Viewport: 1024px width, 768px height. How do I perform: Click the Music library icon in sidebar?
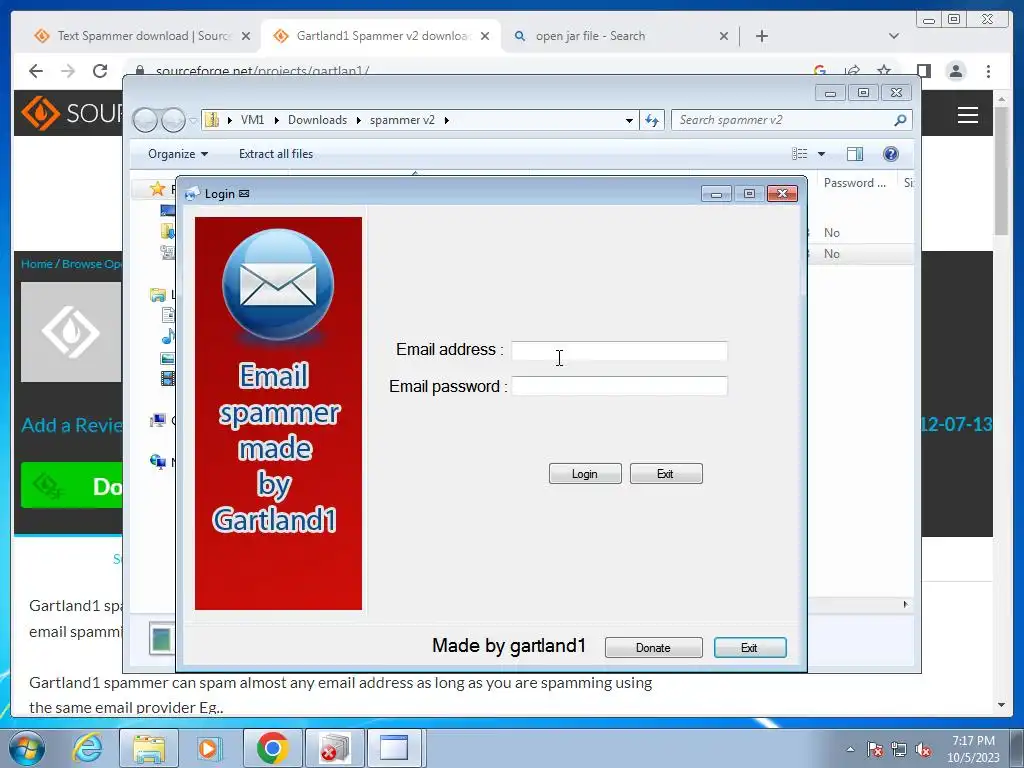(168, 337)
